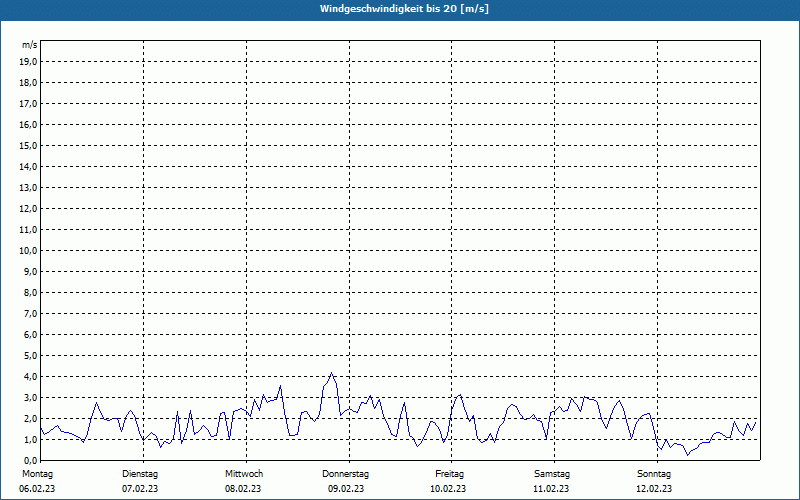Viewport: 800px width, 500px height.
Task: Click the 'Samstag' day label
Action: (552, 474)
